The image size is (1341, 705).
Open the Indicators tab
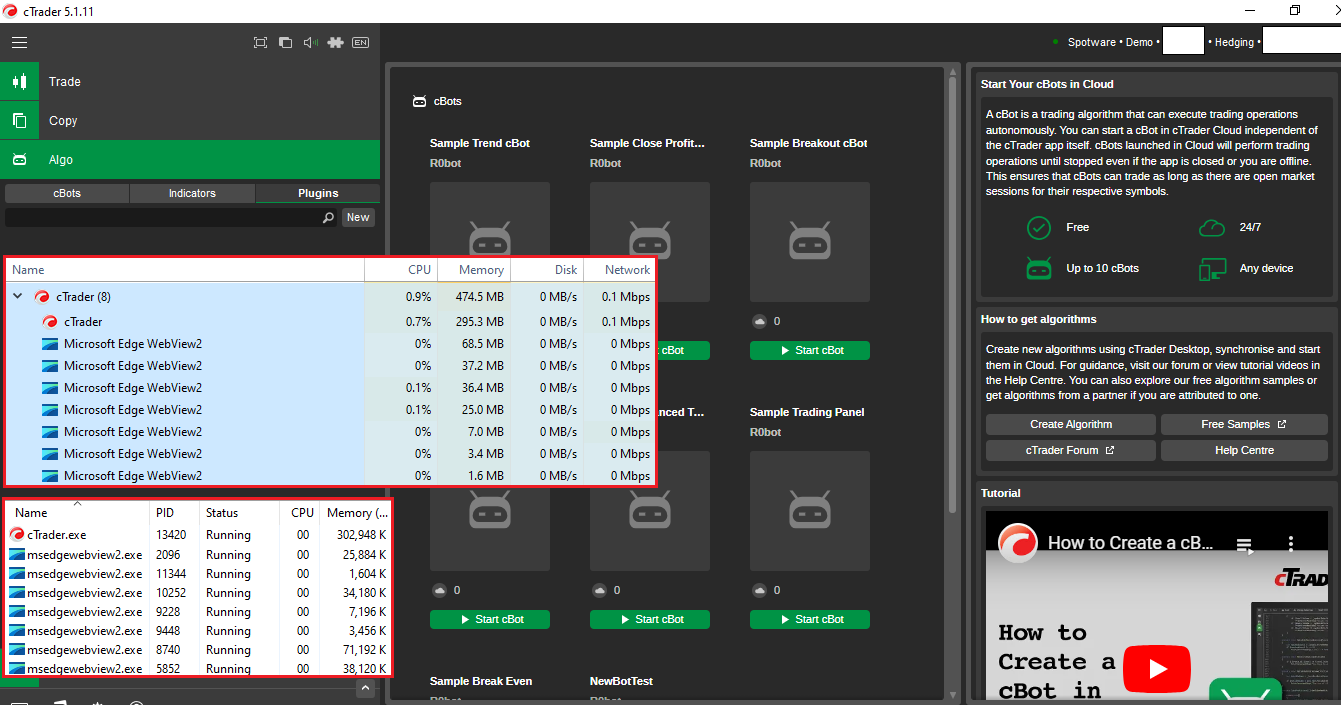[x=192, y=193]
